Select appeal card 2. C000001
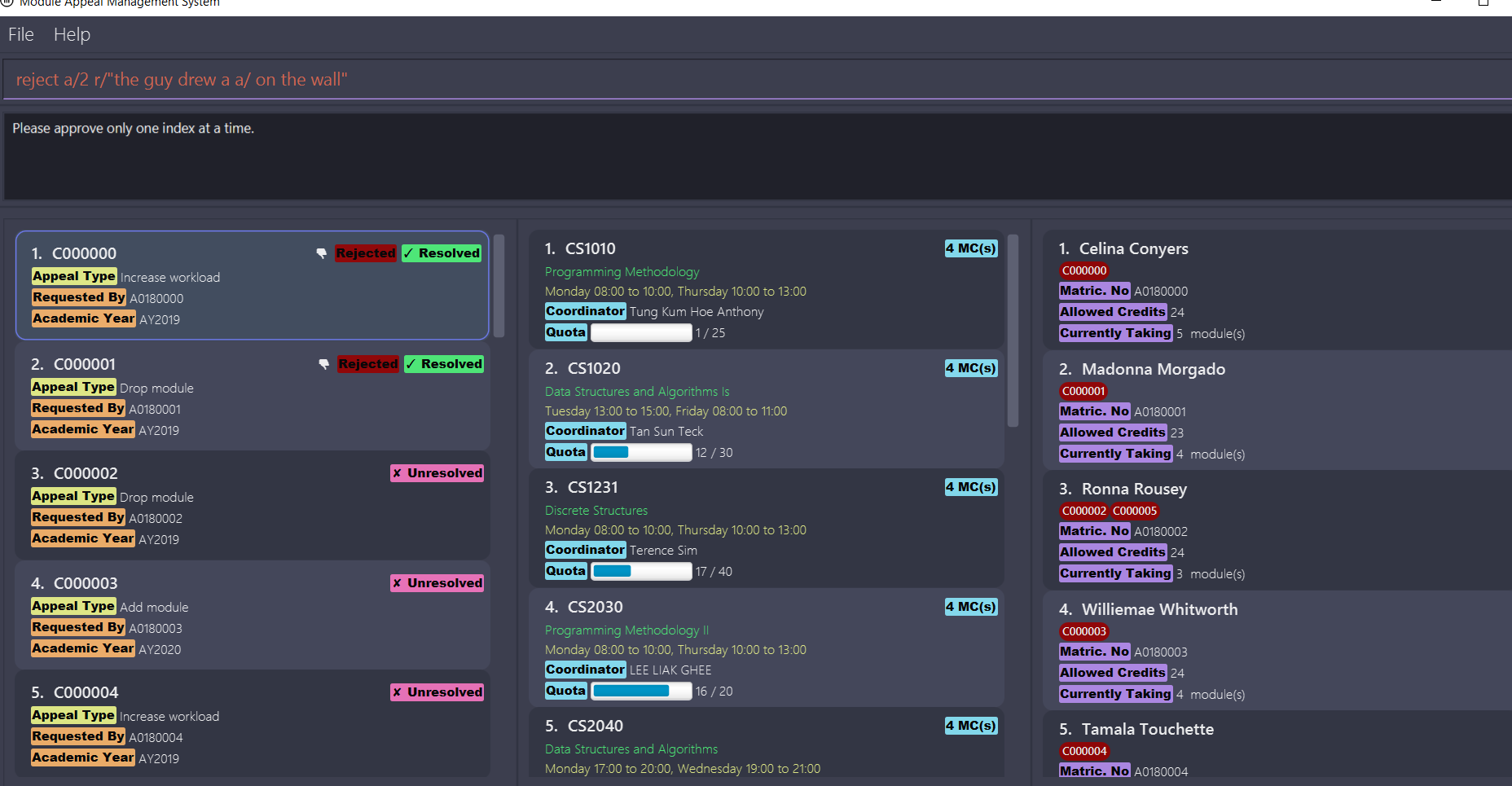The height and width of the screenshot is (786, 1512). [x=253, y=396]
